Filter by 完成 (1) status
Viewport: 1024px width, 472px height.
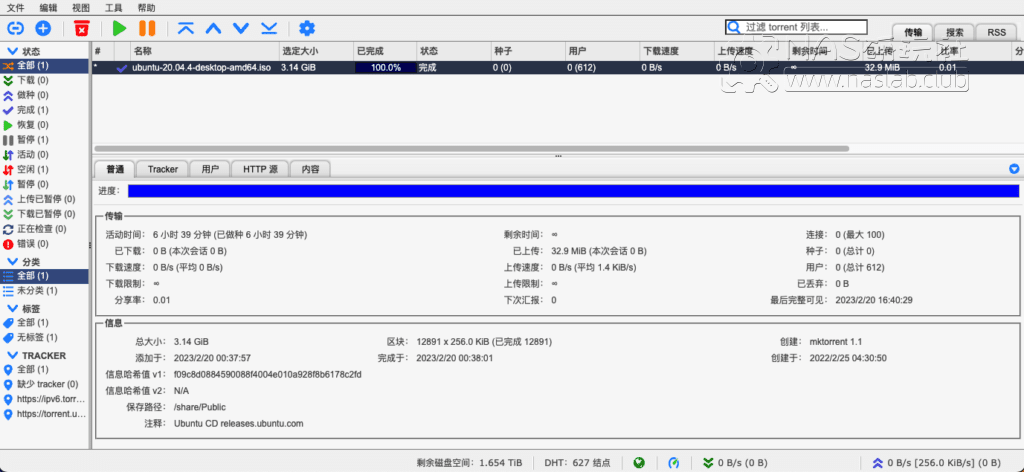pos(44,110)
